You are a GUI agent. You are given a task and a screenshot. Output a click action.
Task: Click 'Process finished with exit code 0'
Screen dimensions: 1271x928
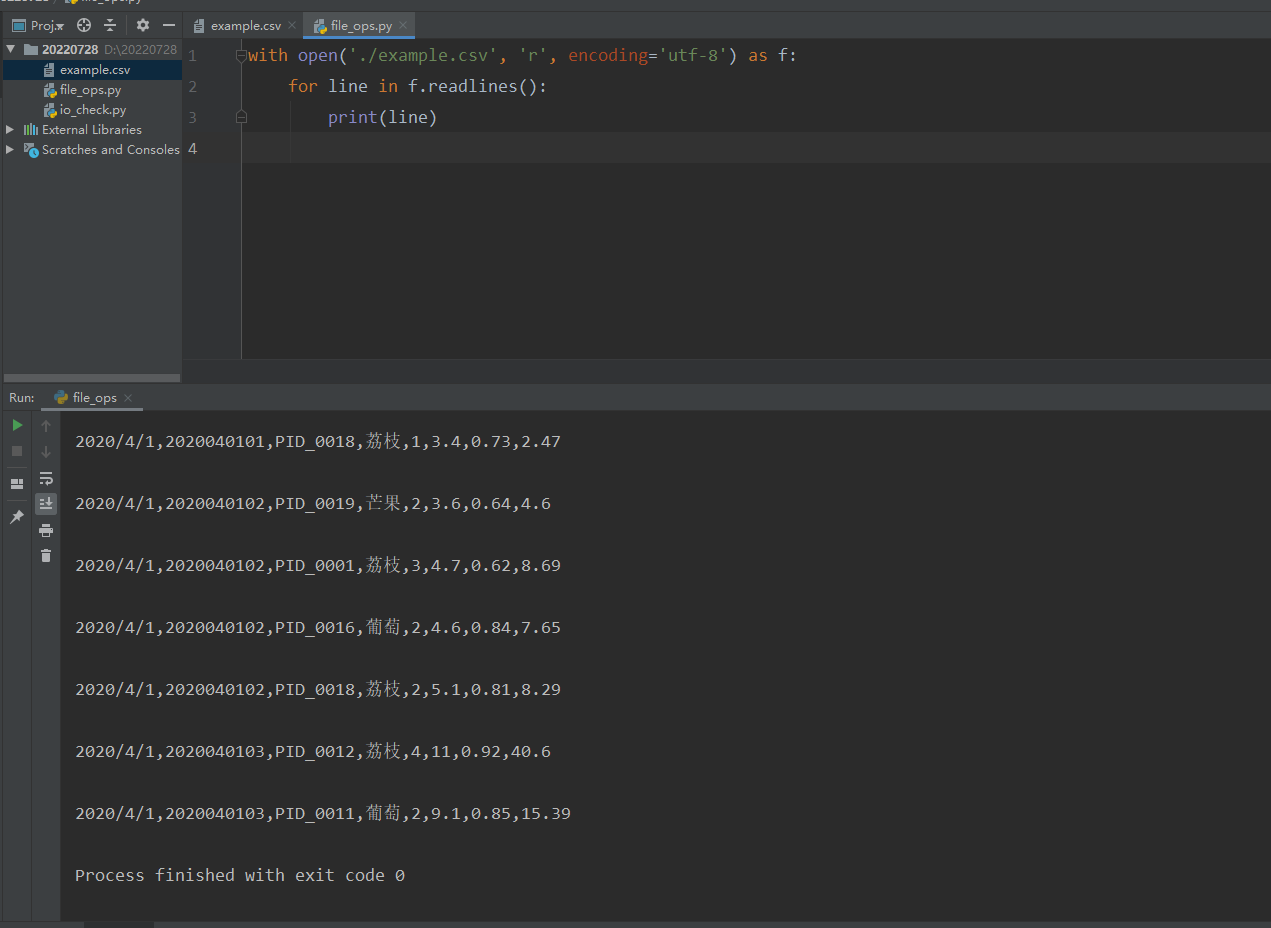coord(240,875)
